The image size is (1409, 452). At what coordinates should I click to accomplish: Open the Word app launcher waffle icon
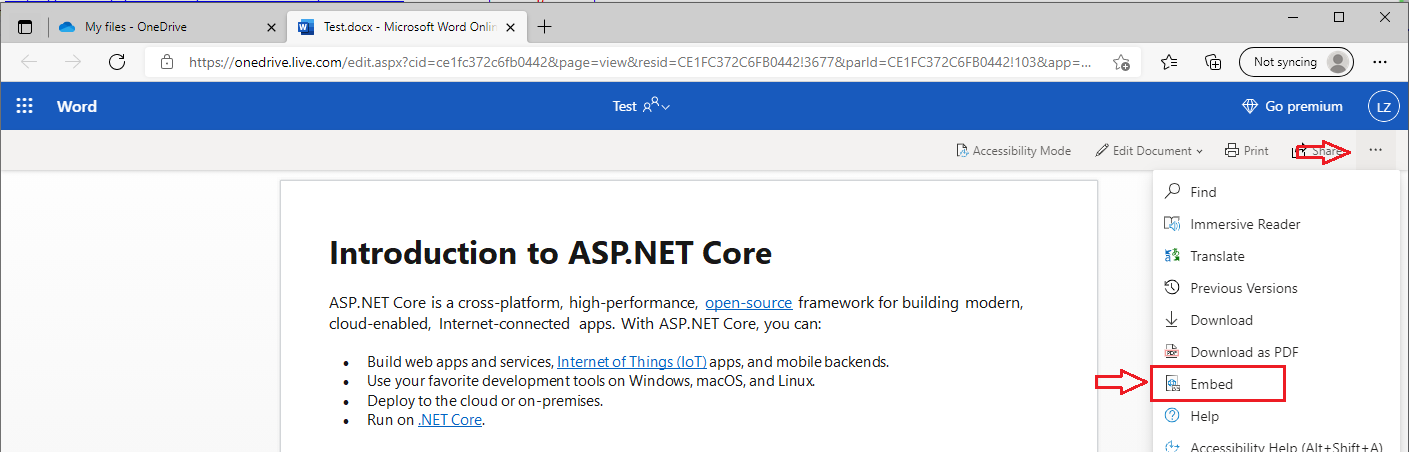[x=25, y=106]
